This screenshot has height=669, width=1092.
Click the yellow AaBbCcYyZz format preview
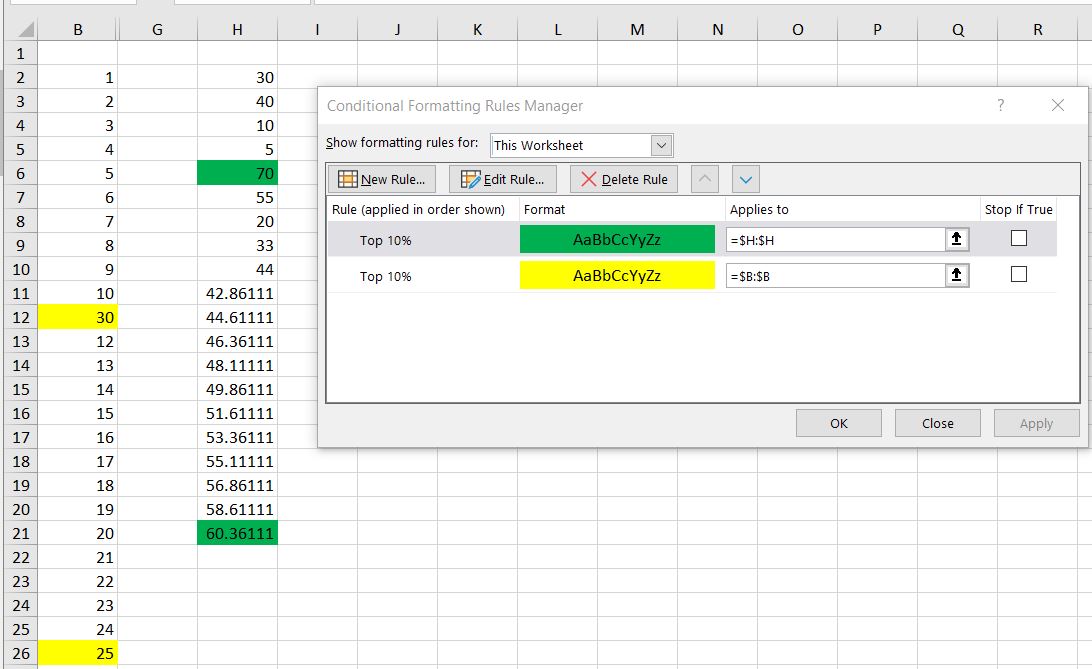[x=617, y=276]
